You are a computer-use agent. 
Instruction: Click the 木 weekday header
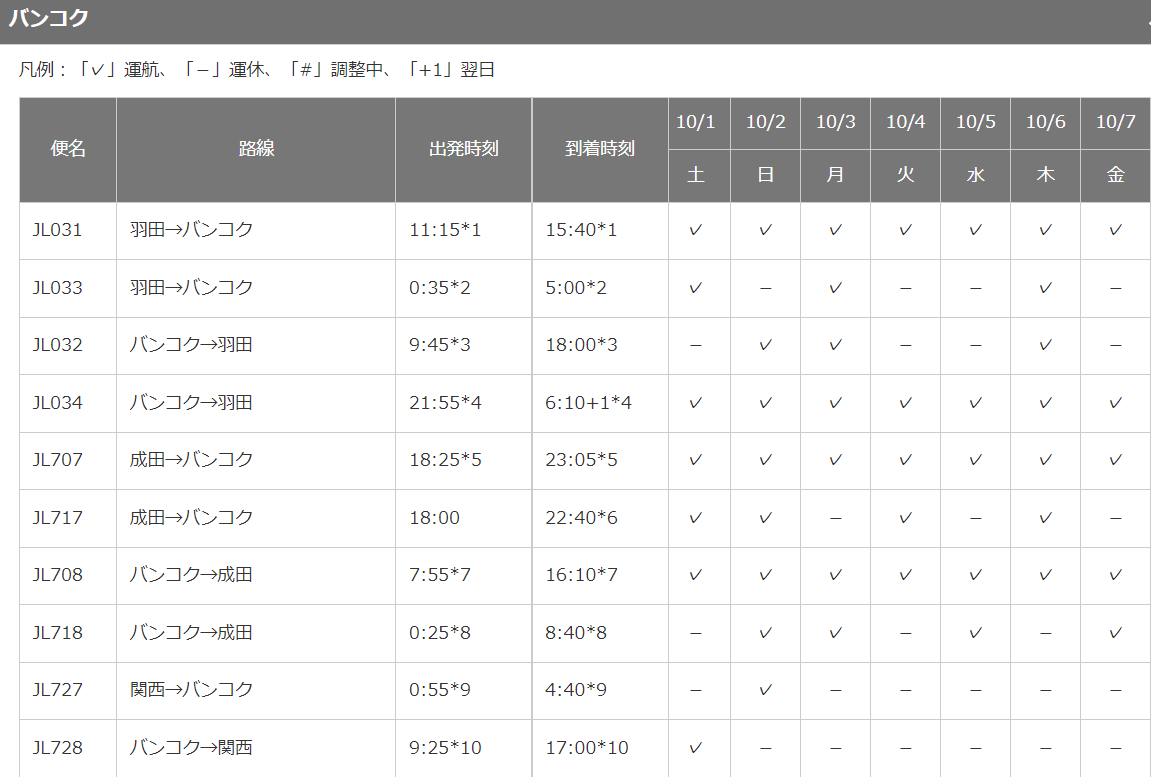[x=1045, y=175]
